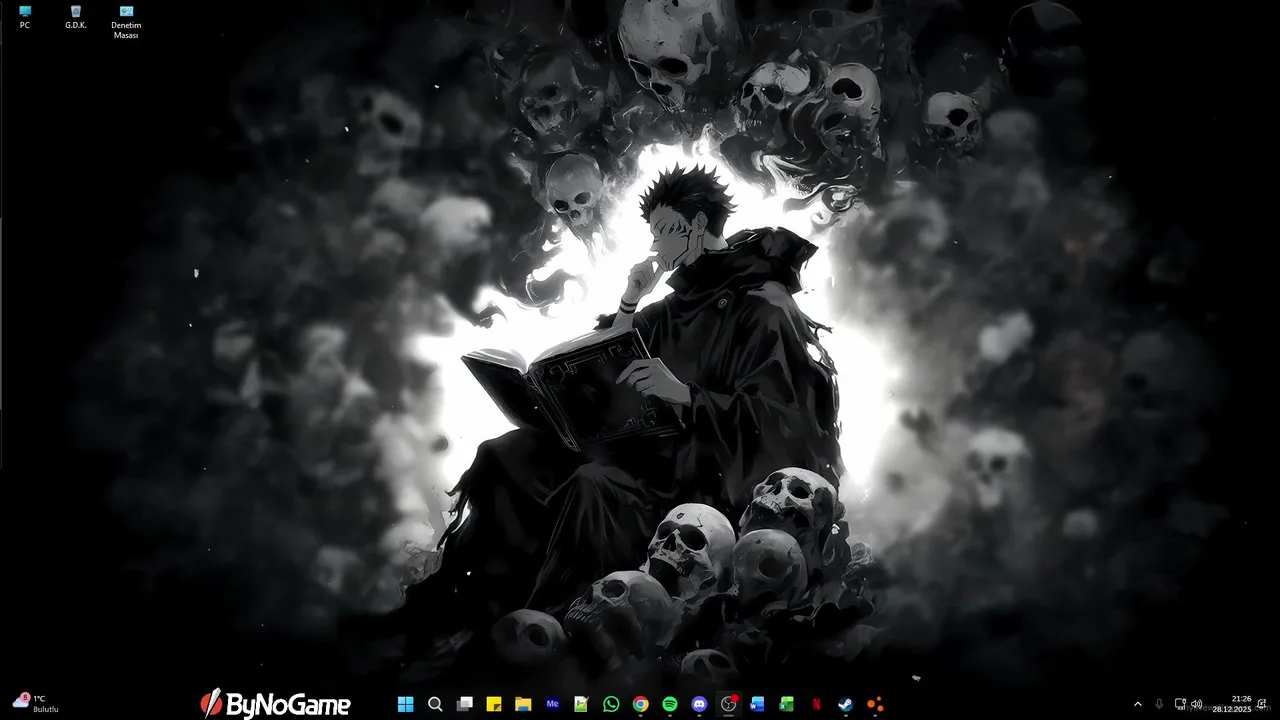Open taskbar Search magnifier

pos(435,704)
